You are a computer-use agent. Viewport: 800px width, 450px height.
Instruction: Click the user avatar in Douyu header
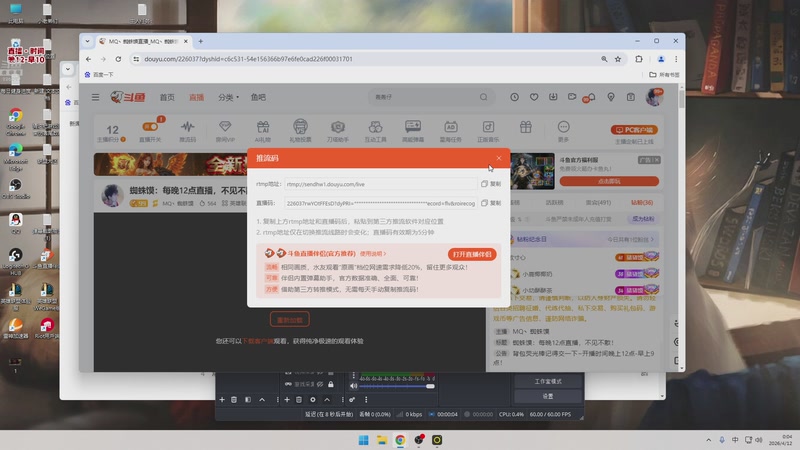[x=654, y=97]
